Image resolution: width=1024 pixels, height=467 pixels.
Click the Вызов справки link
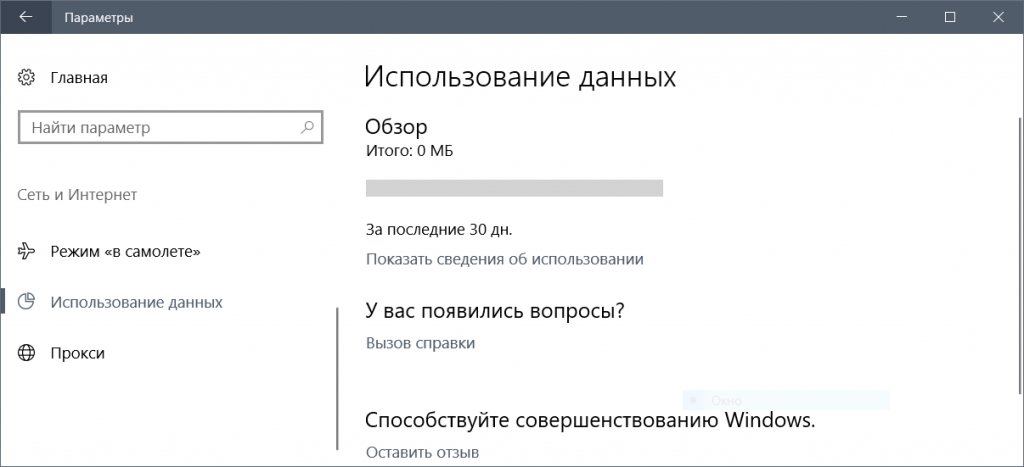click(420, 343)
